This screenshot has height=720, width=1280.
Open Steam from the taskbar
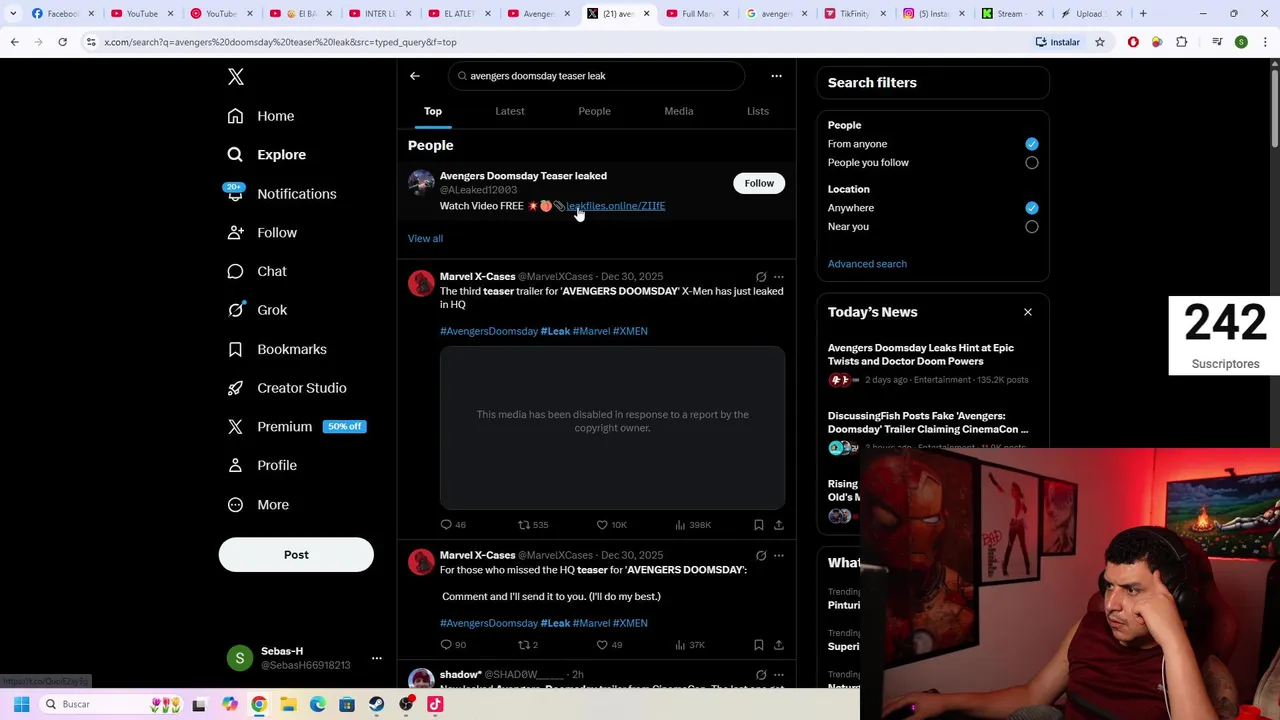[376, 704]
